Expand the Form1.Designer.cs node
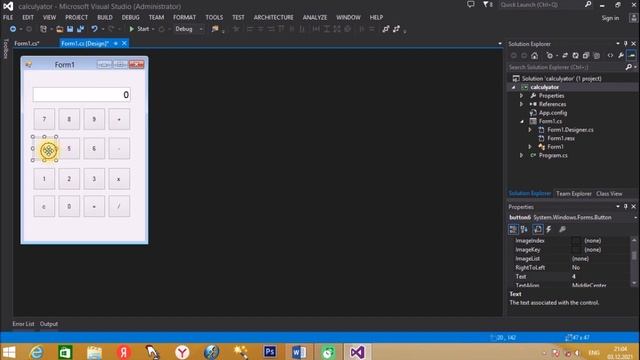Screen dimensions: 640x360 tap(530, 130)
